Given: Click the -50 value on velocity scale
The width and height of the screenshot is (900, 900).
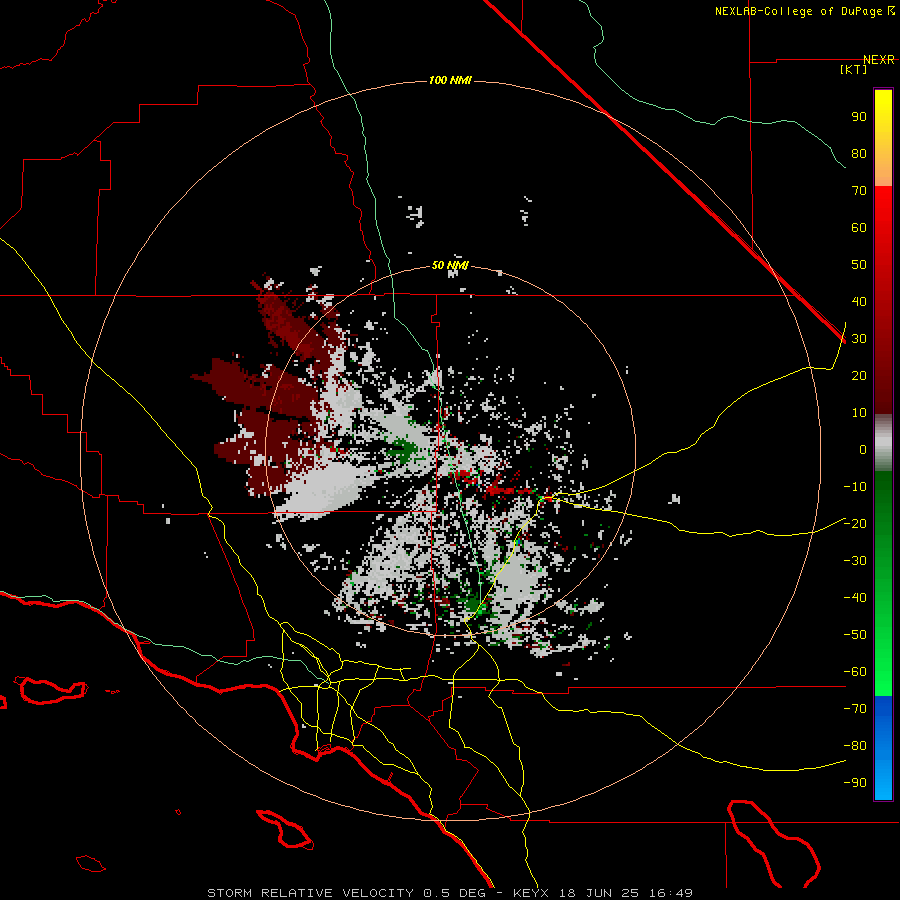Looking at the screenshot, I should 855,634.
